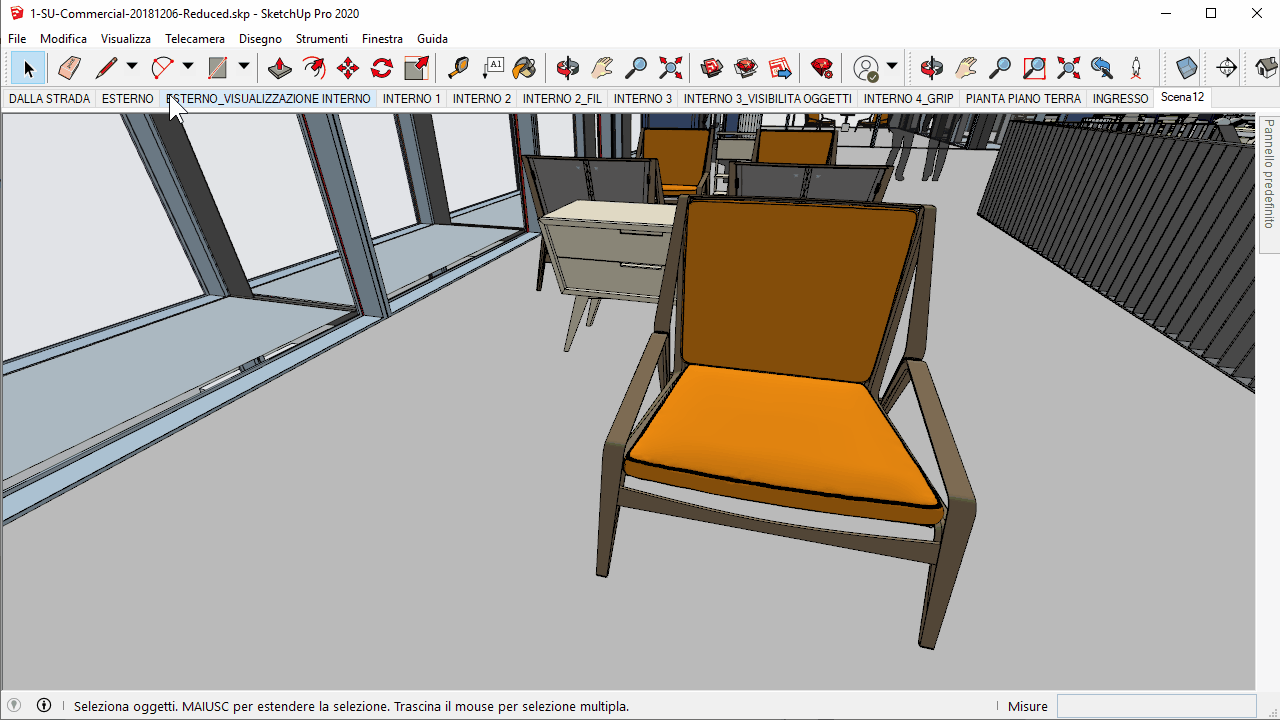The height and width of the screenshot is (720, 1280).
Task: Open the Disegno menu
Action: (260, 39)
